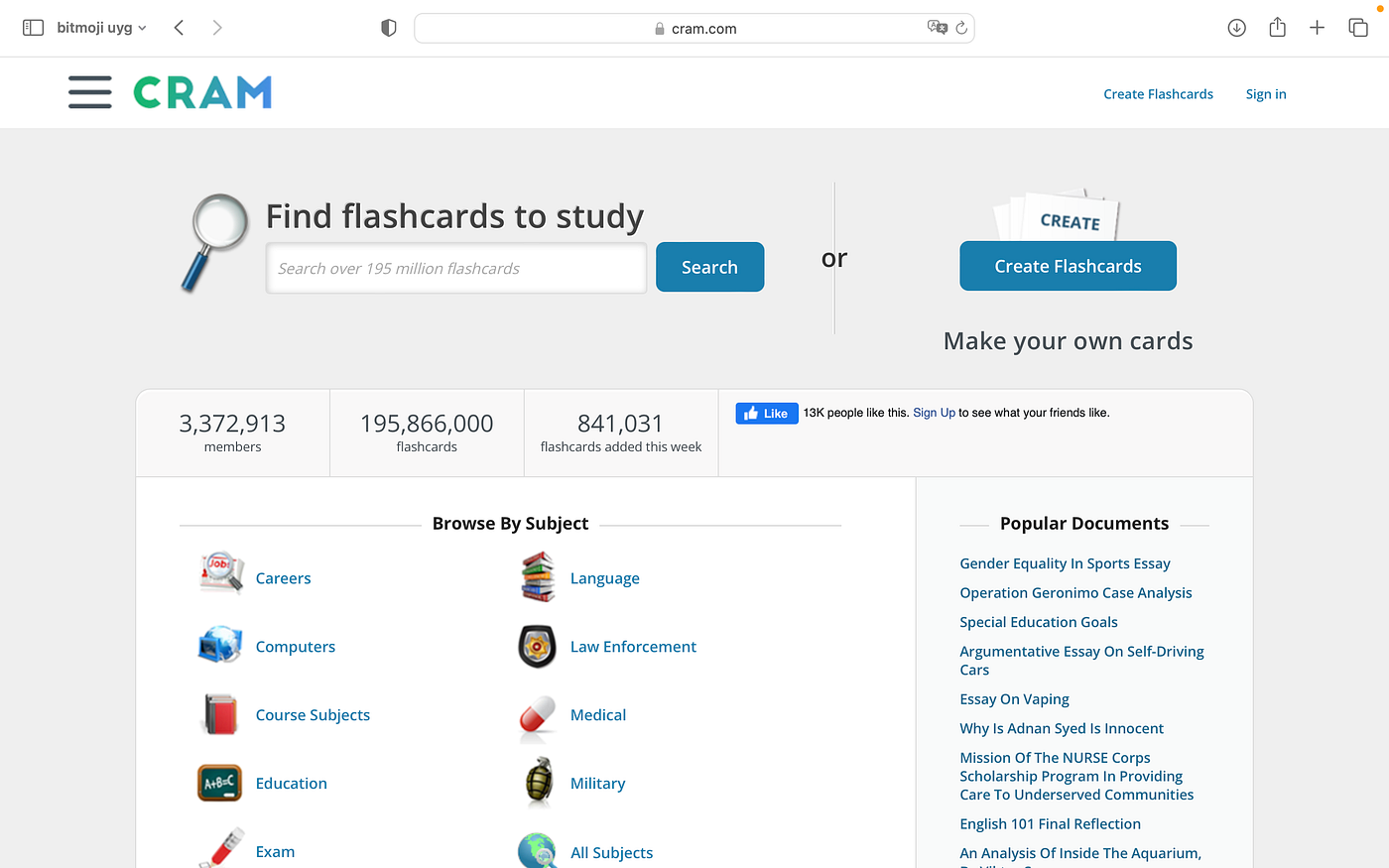Image resolution: width=1389 pixels, height=868 pixels.
Task: Open the Education subject link
Action: click(291, 784)
